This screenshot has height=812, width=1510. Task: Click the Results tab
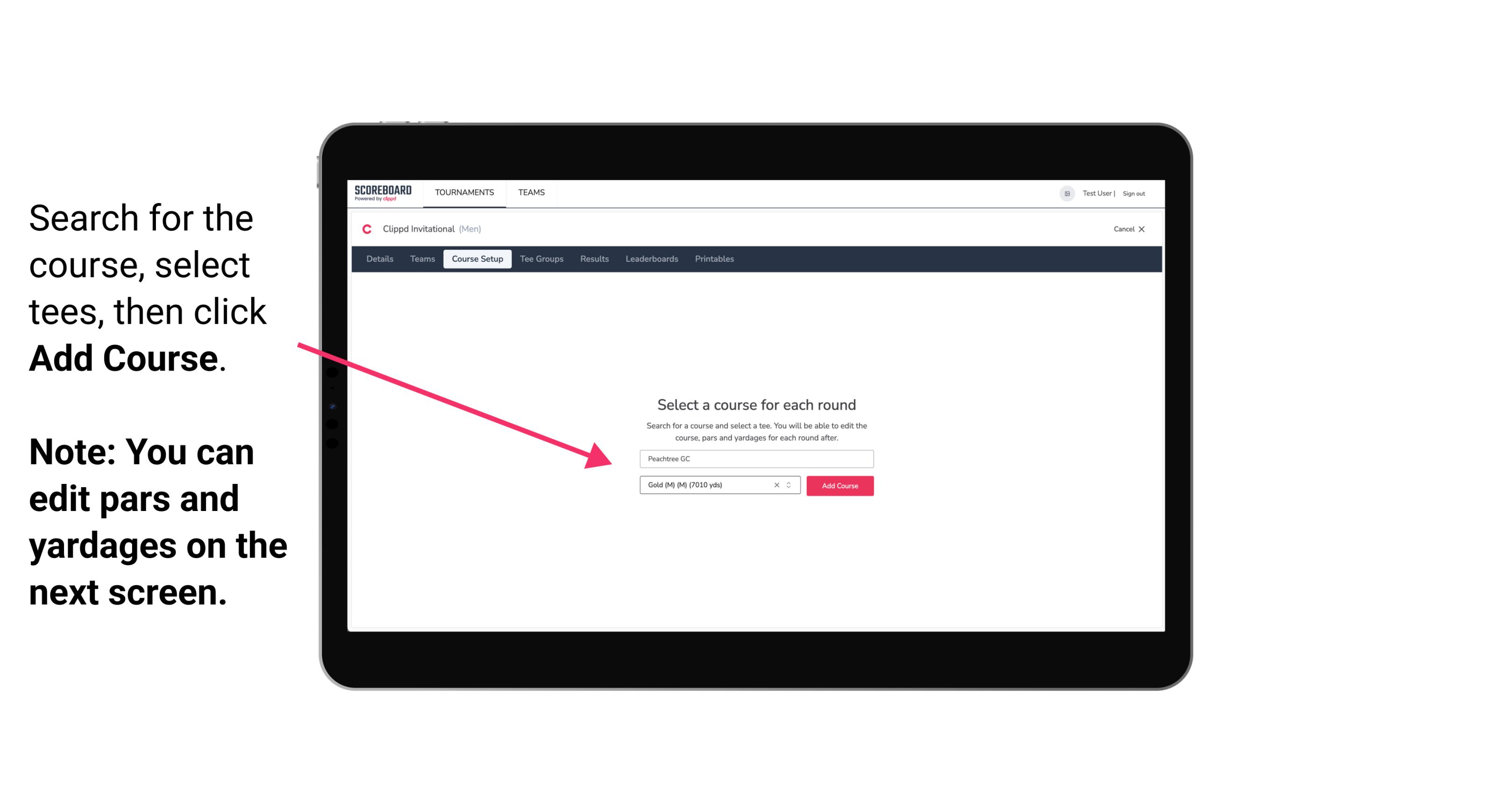tap(593, 259)
